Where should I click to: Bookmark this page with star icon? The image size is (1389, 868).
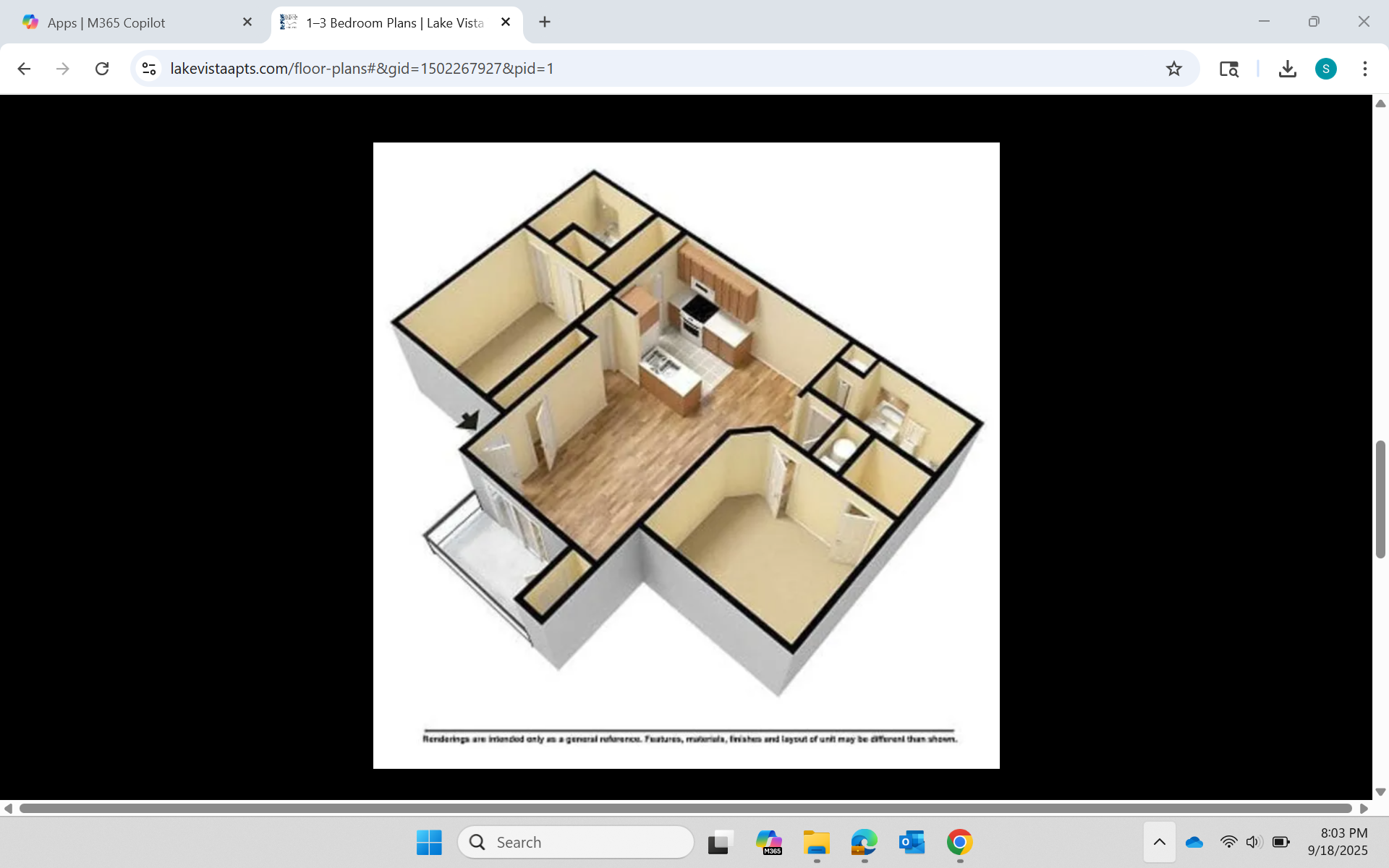(x=1173, y=69)
